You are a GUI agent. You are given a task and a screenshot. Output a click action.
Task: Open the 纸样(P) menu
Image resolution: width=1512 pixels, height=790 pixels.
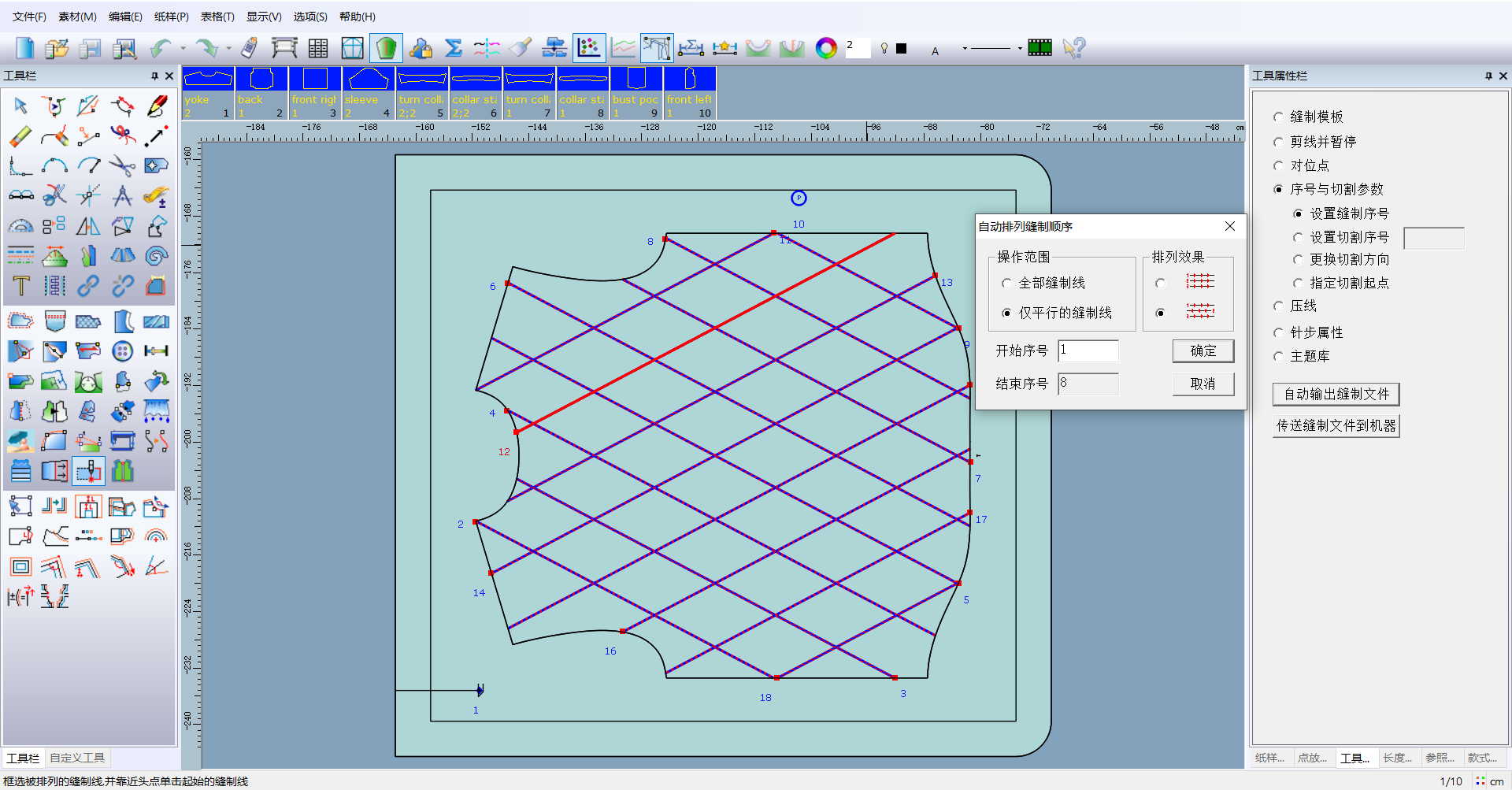click(x=172, y=17)
